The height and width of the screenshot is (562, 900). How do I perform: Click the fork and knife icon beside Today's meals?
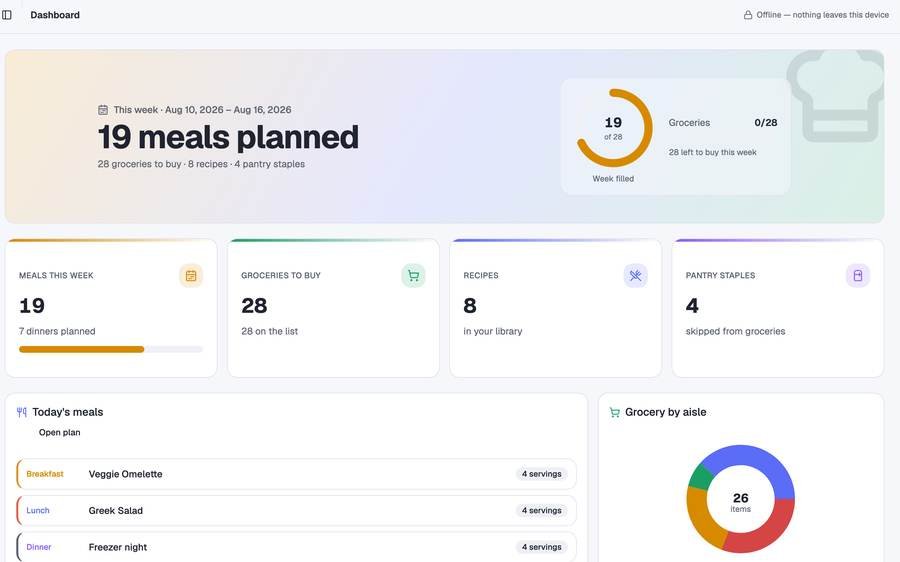click(x=22, y=412)
